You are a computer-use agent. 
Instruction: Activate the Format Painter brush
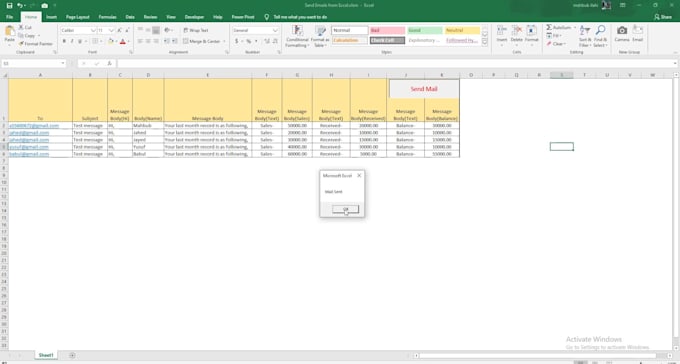[x=36, y=44]
